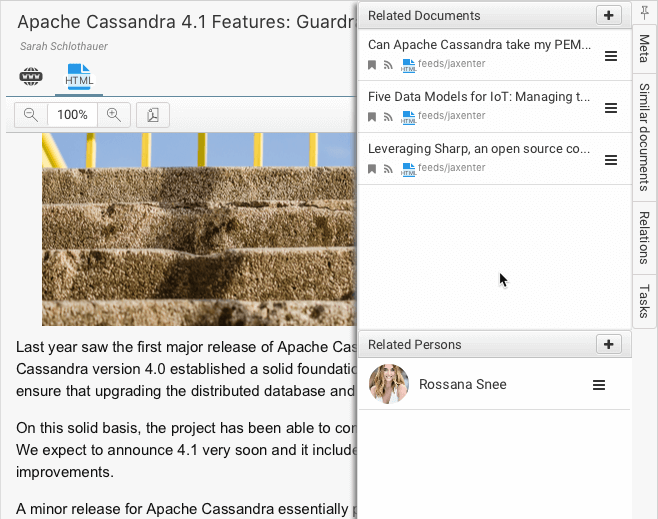Click the zoom in magnifier button

(114, 115)
